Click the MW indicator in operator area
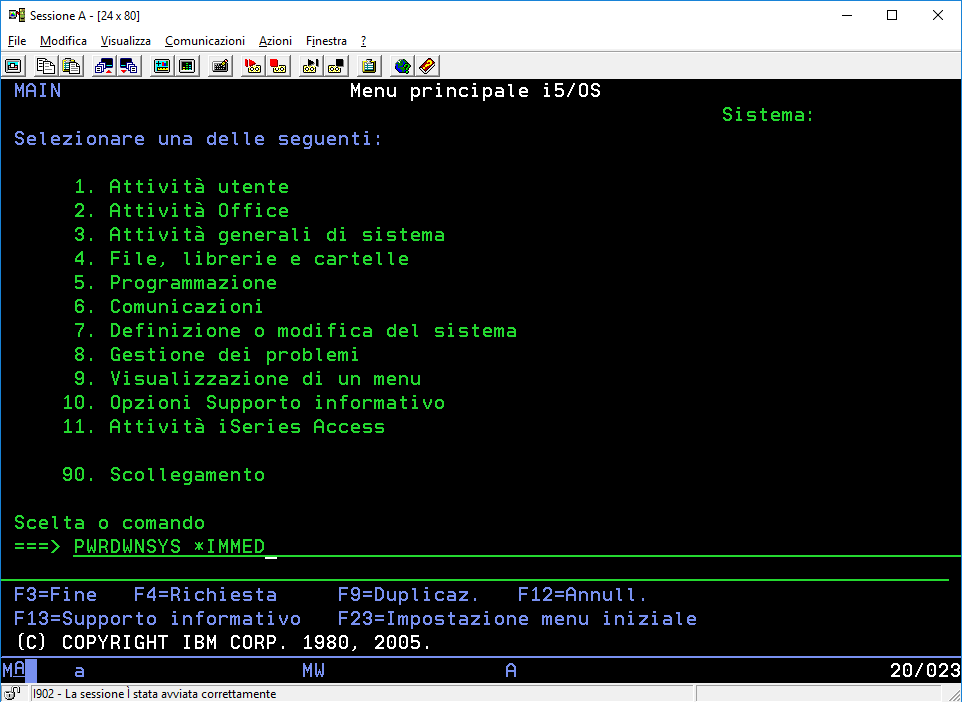Viewport: 963px width, 702px height. [x=313, y=670]
